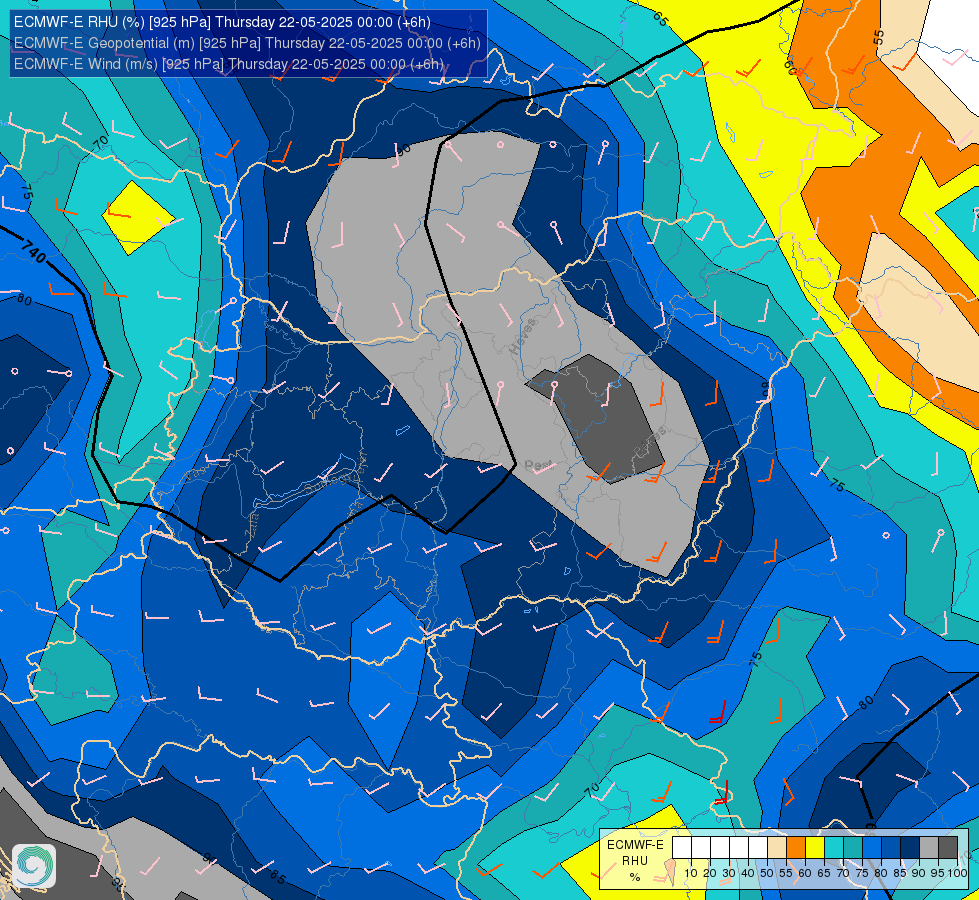Click the '40' tick label in legend
This screenshot has width=979, height=900.
pos(748,873)
